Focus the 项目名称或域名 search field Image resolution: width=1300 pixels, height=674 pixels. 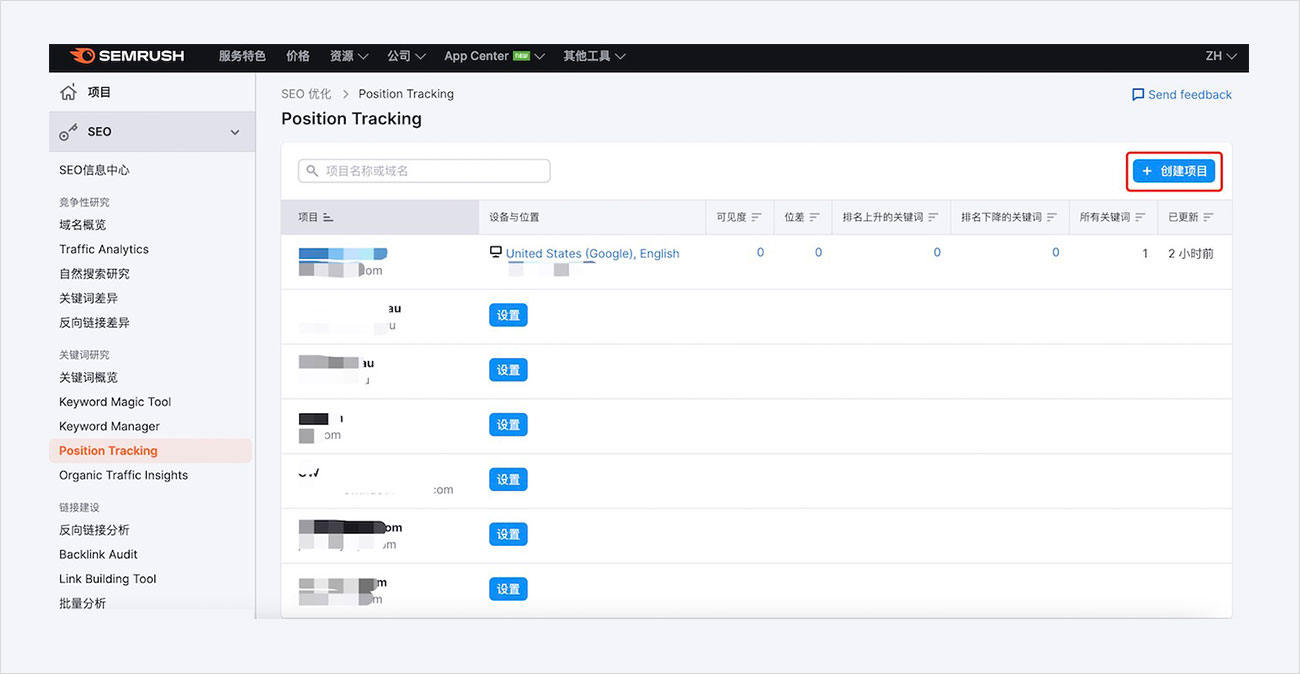click(x=424, y=171)
